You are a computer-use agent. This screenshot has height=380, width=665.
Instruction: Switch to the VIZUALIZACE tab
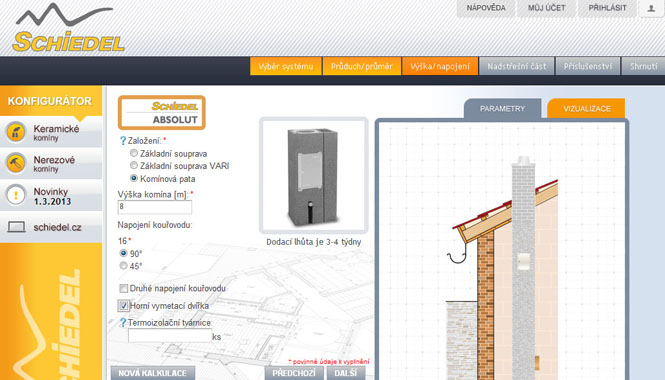pos(587,109)
